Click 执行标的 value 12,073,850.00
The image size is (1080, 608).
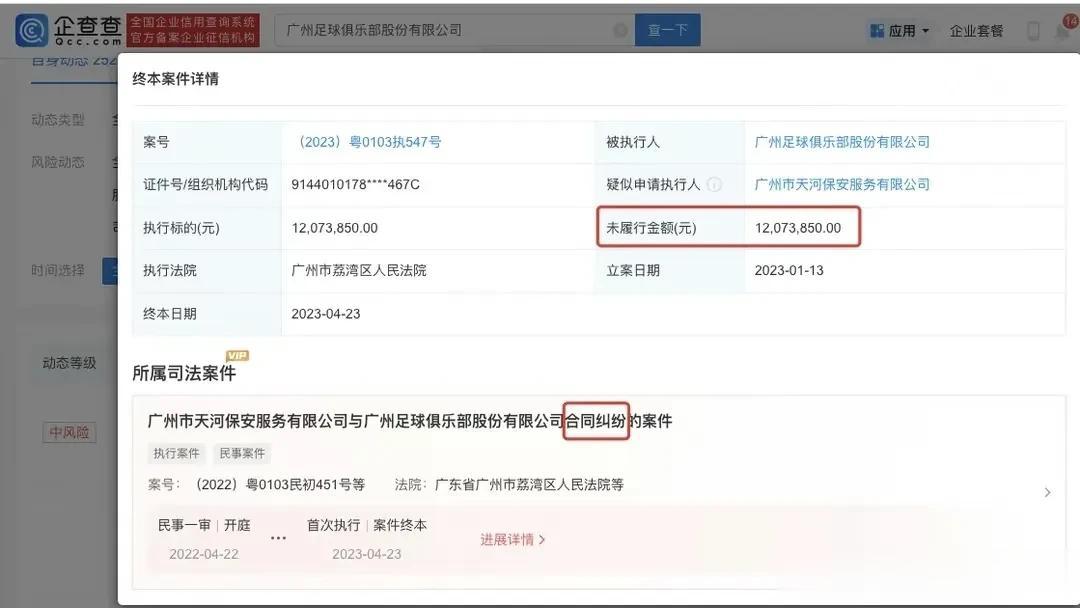[x=335, y=228]
